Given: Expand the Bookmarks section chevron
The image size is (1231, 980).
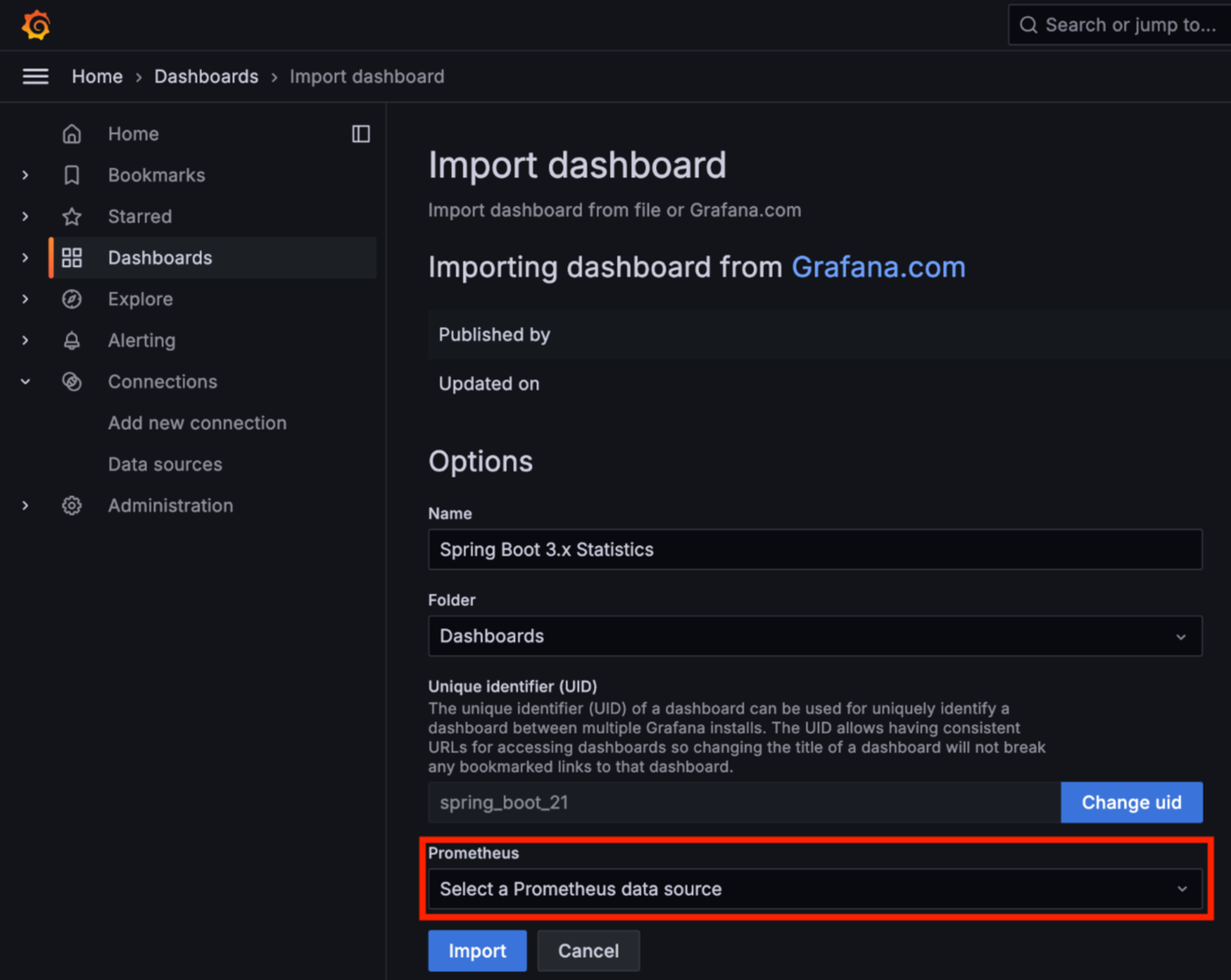Looking at the screenshot, I should 26,175.
